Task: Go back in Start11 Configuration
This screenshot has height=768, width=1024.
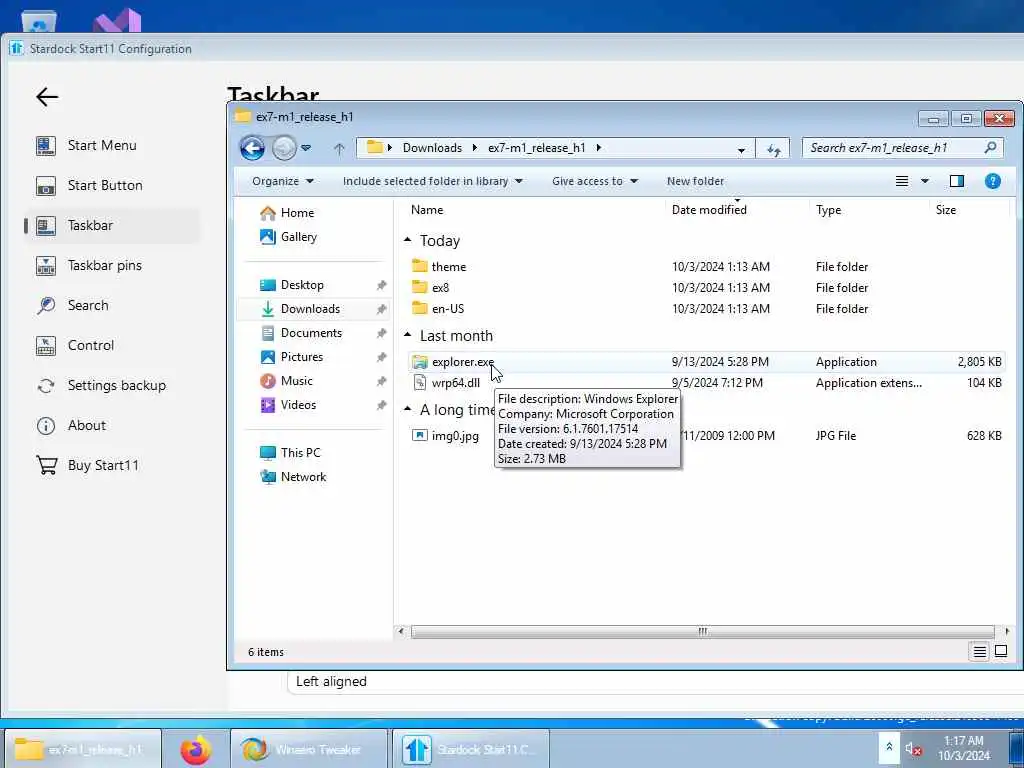Action: coord(47,97)
